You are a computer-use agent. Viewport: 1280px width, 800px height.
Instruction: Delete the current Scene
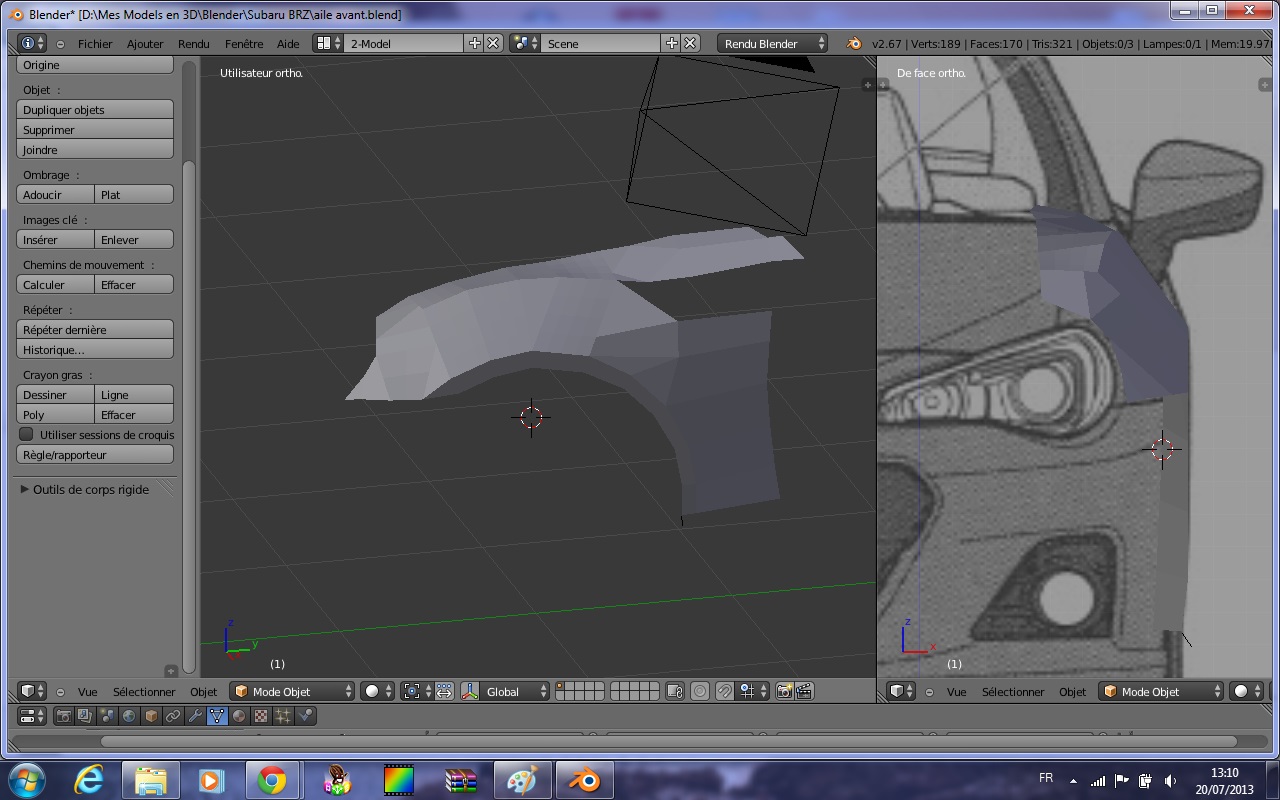tap(690, 43)
